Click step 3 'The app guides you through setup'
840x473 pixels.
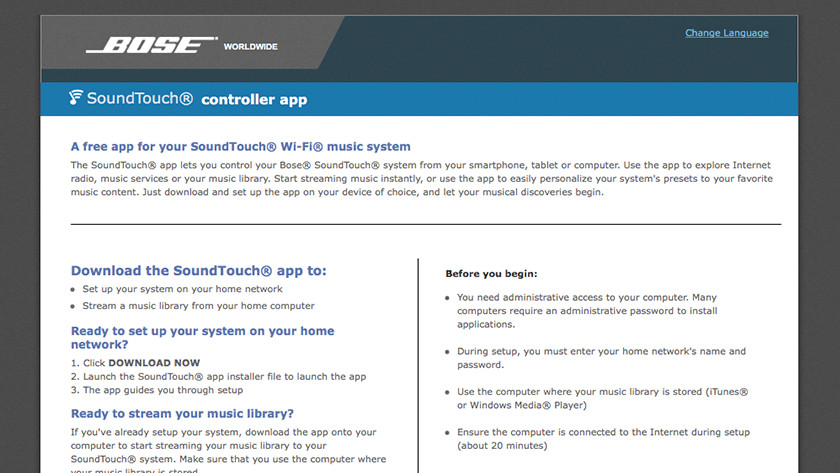[x=162, y=391]
